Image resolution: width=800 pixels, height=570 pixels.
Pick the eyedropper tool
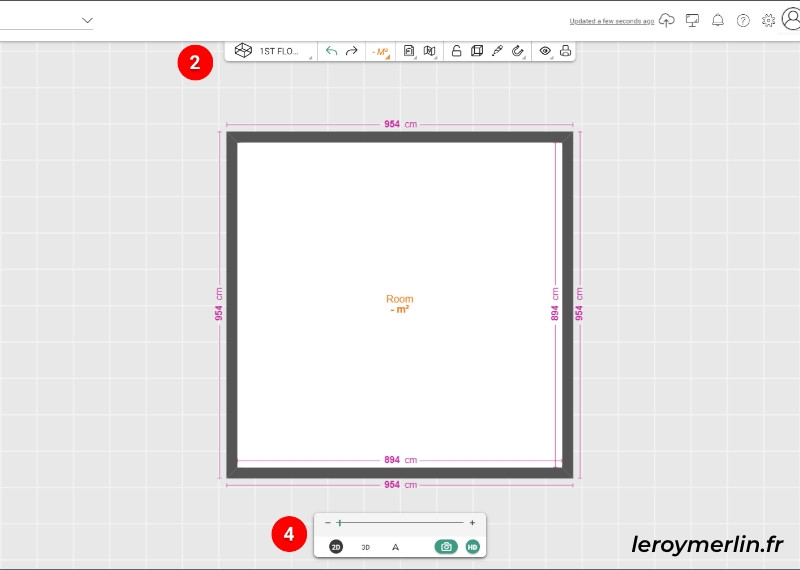point(497,51)
